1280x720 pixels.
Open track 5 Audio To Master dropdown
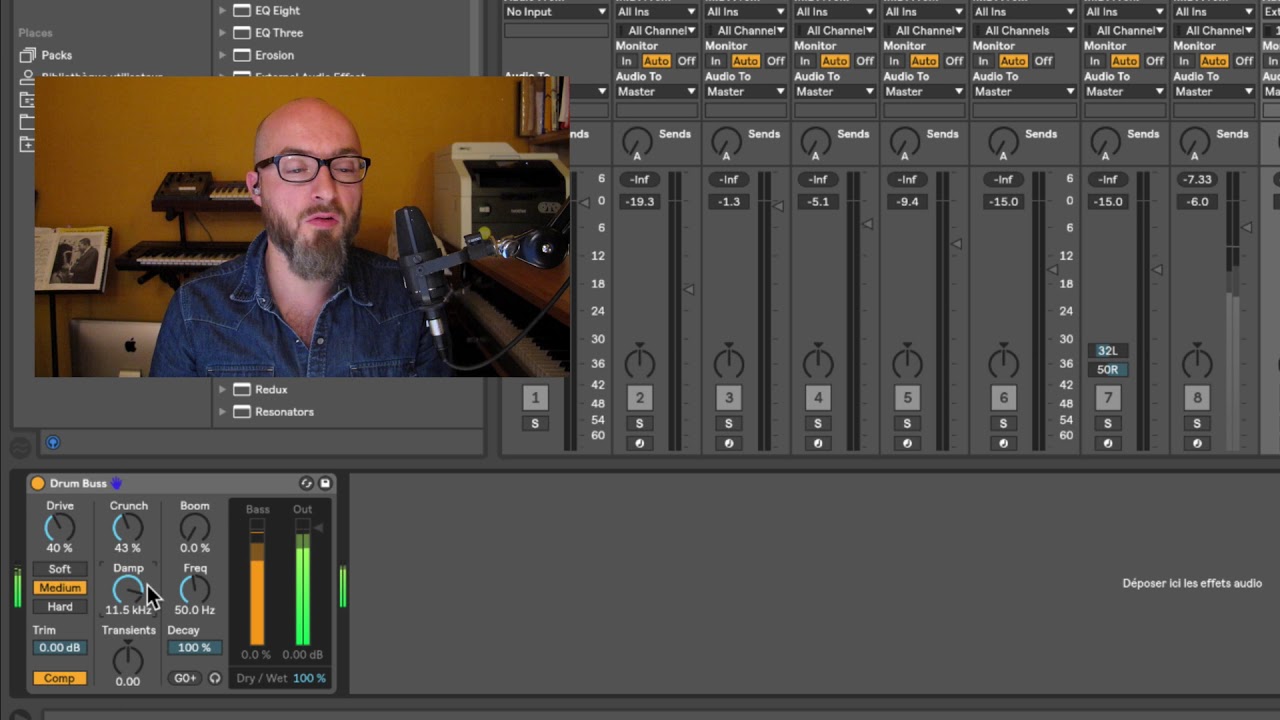(x=924, y=91)
